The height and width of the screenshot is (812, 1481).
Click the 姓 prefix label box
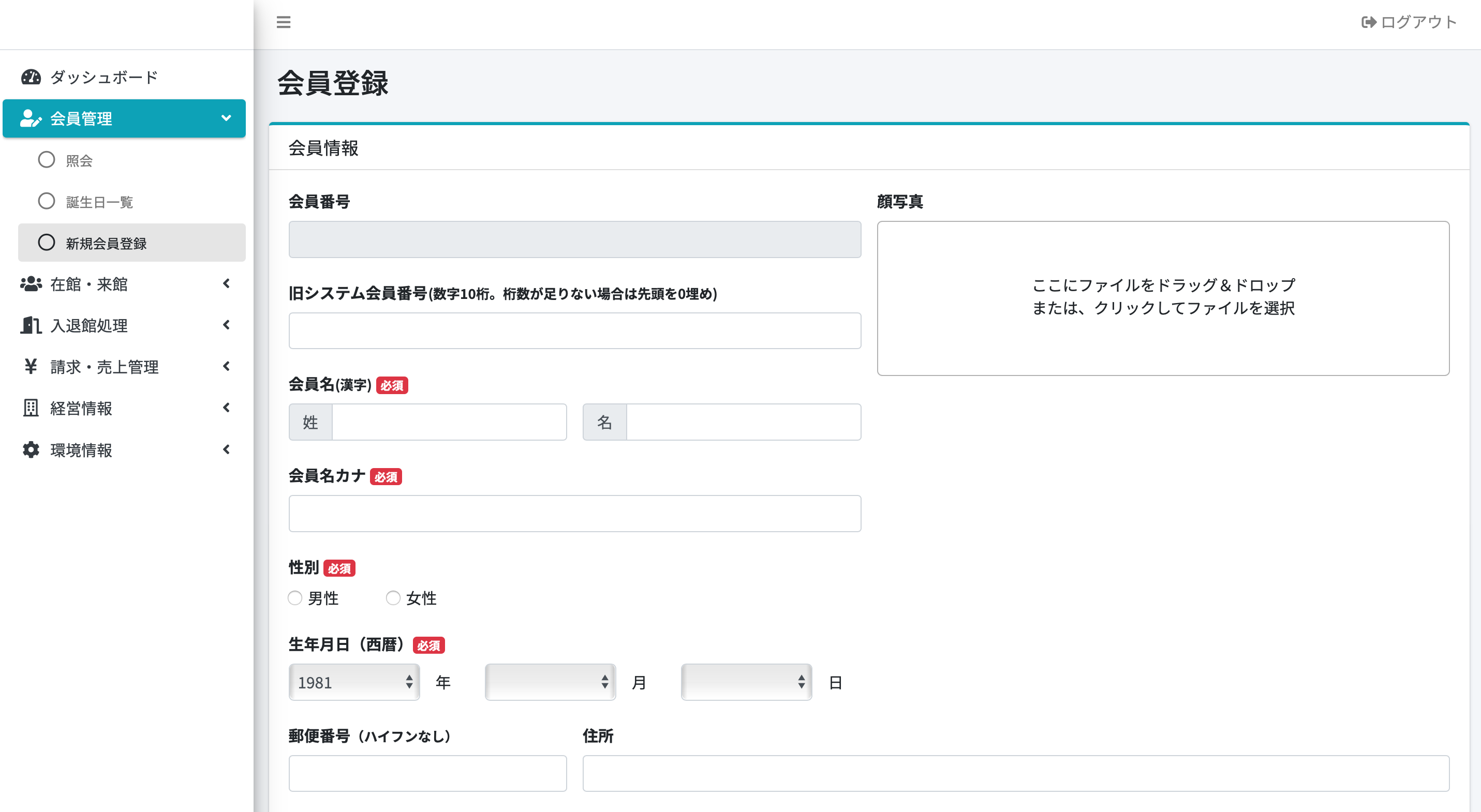tap(310, 422)
